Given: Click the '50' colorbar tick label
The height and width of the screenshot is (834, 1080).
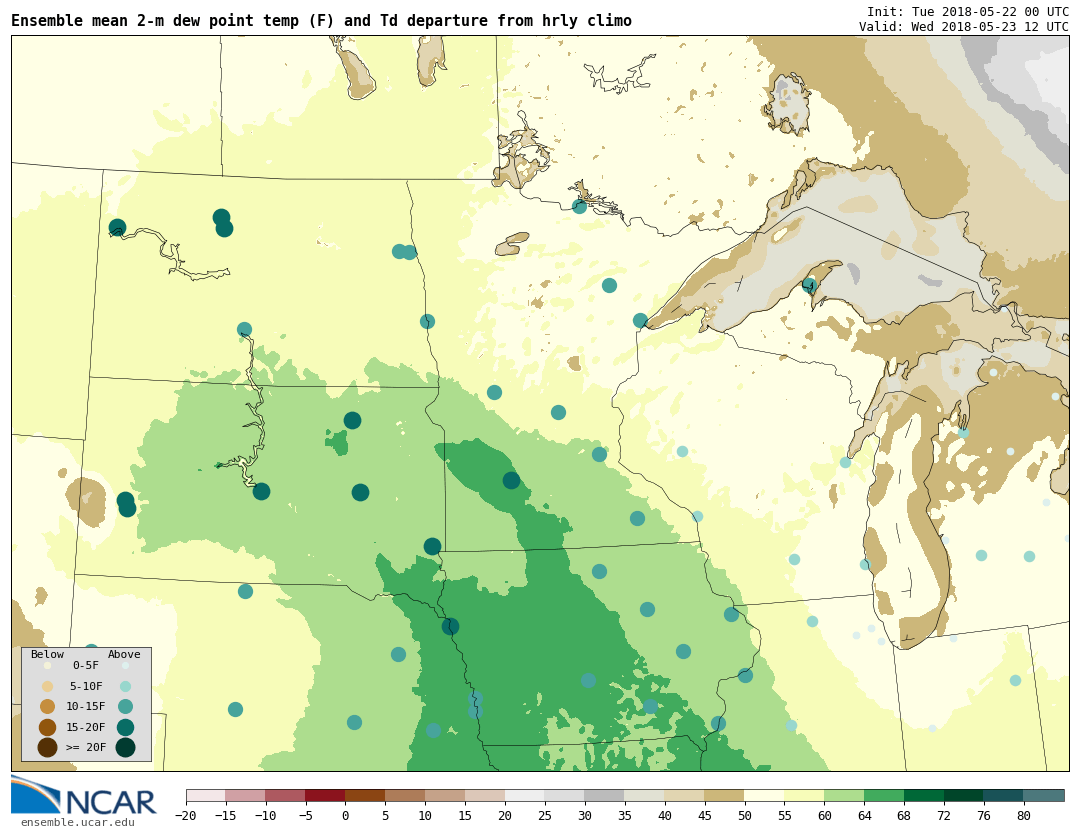Looking at the screenshot, I should [745, 816].
